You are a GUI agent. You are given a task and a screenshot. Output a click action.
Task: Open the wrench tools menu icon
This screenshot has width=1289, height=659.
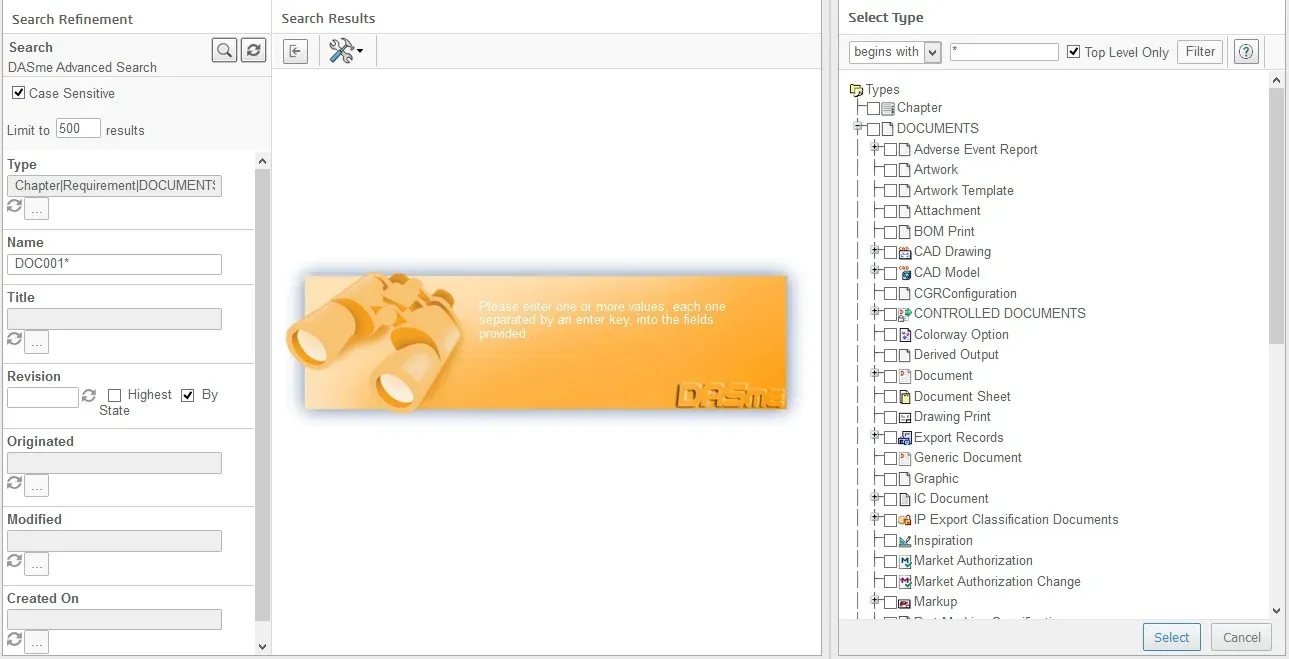(345, 51)
